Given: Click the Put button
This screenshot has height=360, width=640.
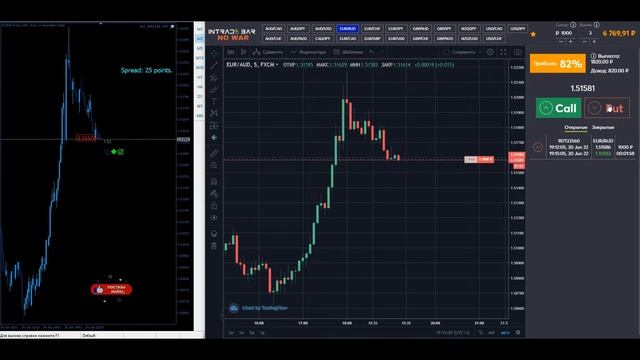Looking at the screenshot, I should 607,108.
